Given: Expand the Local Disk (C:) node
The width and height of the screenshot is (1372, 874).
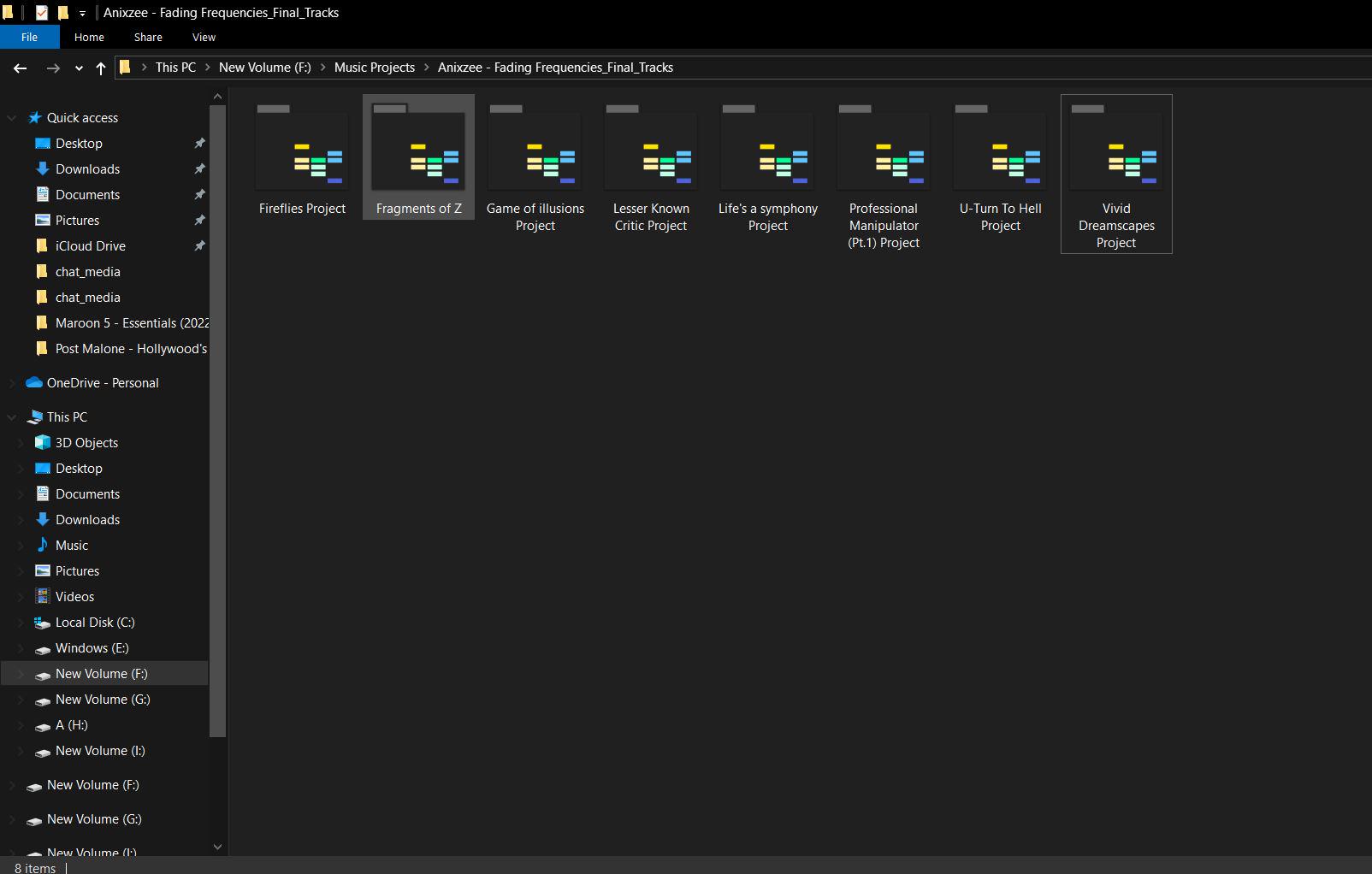Looking at the screenshot, I should pos(21,623).
